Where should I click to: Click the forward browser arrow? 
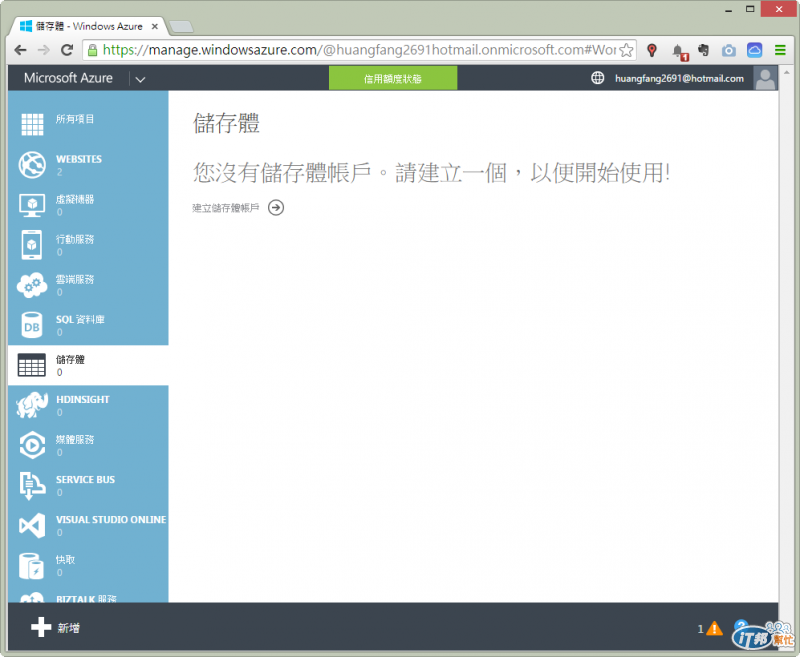(44, 50)
